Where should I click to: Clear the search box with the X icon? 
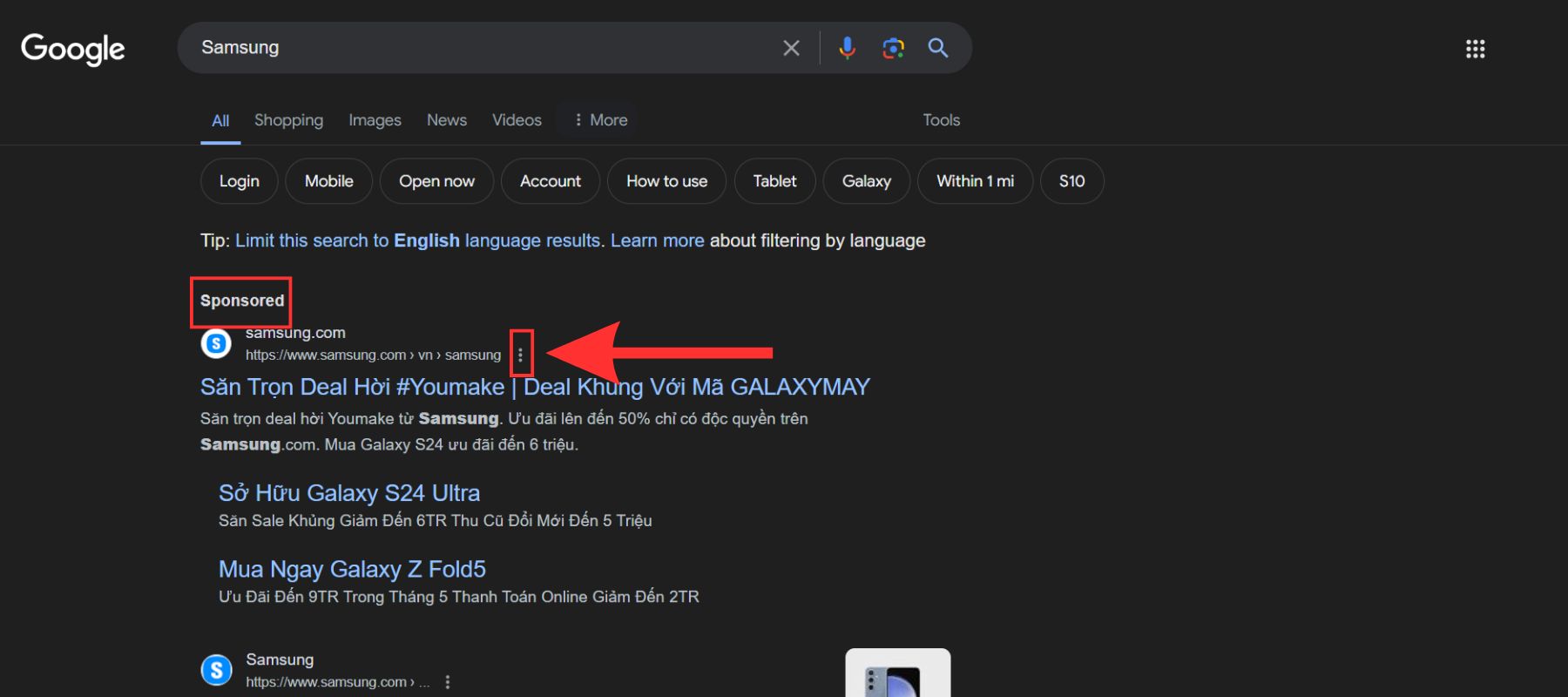791,48
